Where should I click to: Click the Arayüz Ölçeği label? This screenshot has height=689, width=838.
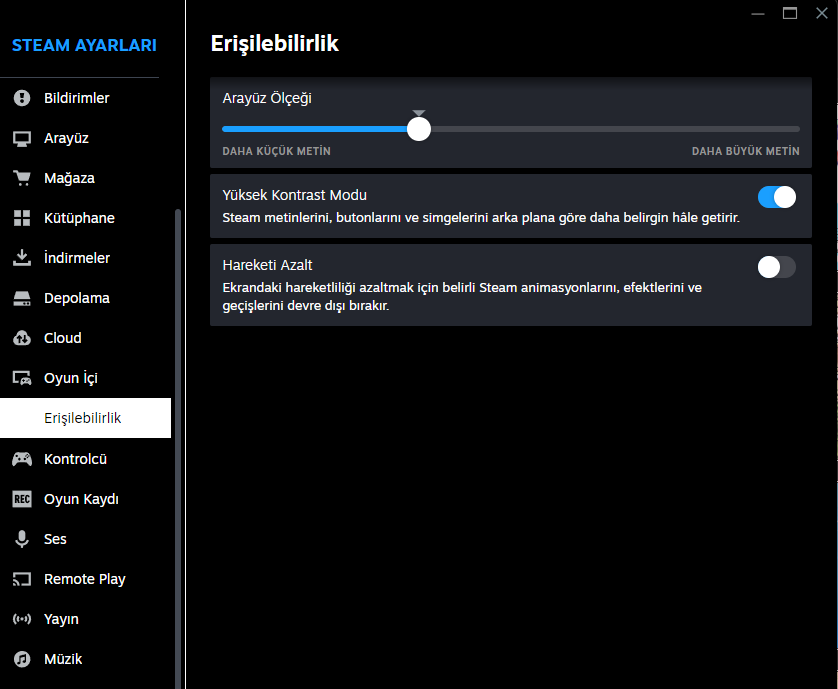[267, 98]
